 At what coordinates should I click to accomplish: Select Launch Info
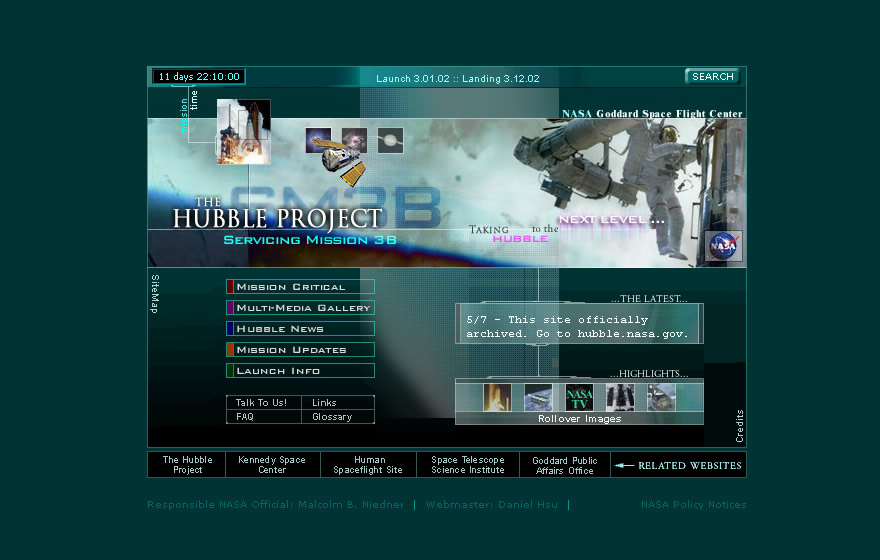click(x=300, y=371)
